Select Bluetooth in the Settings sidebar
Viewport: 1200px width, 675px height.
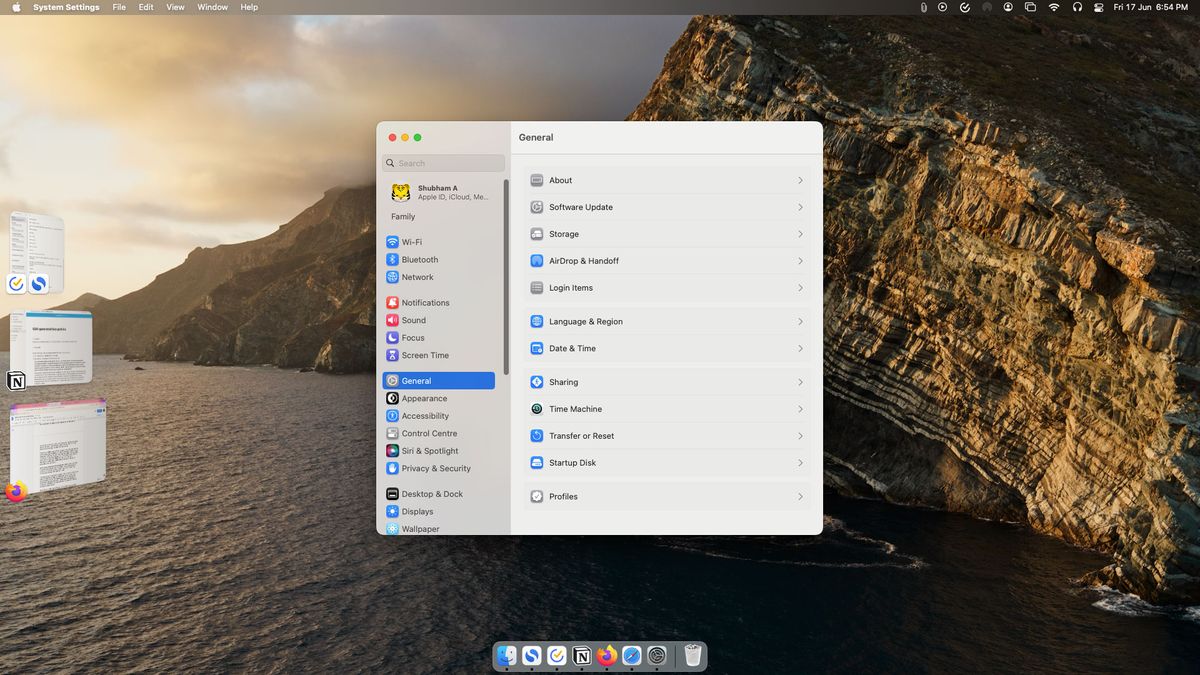point(420,259)
